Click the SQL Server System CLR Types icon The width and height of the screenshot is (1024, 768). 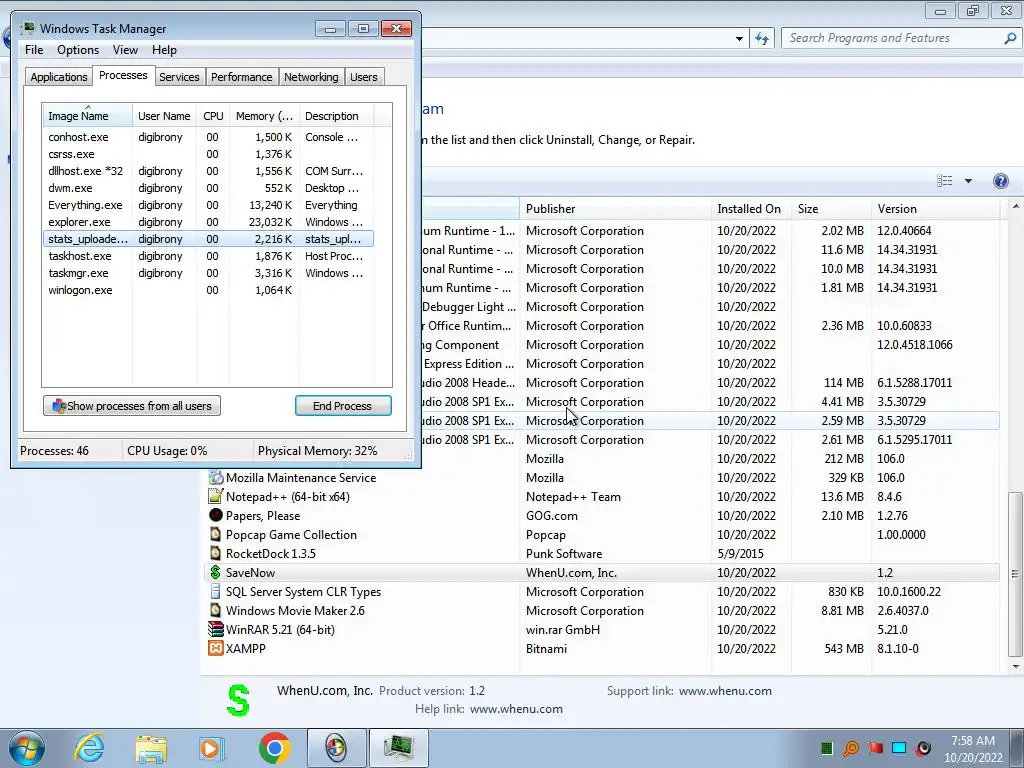(216, 592)
